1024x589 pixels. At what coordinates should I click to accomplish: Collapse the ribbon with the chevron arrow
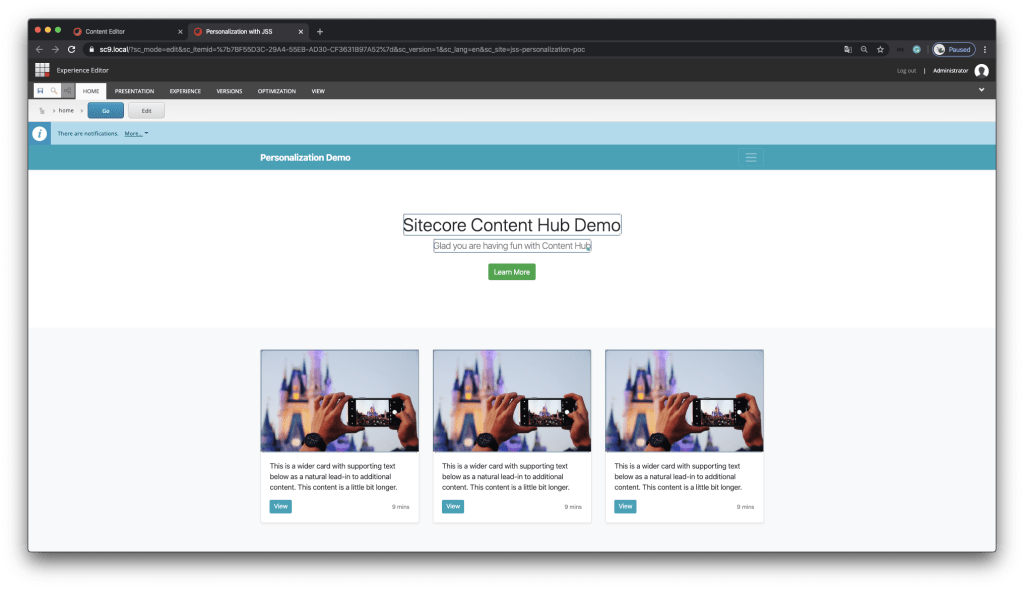[981, 90]
